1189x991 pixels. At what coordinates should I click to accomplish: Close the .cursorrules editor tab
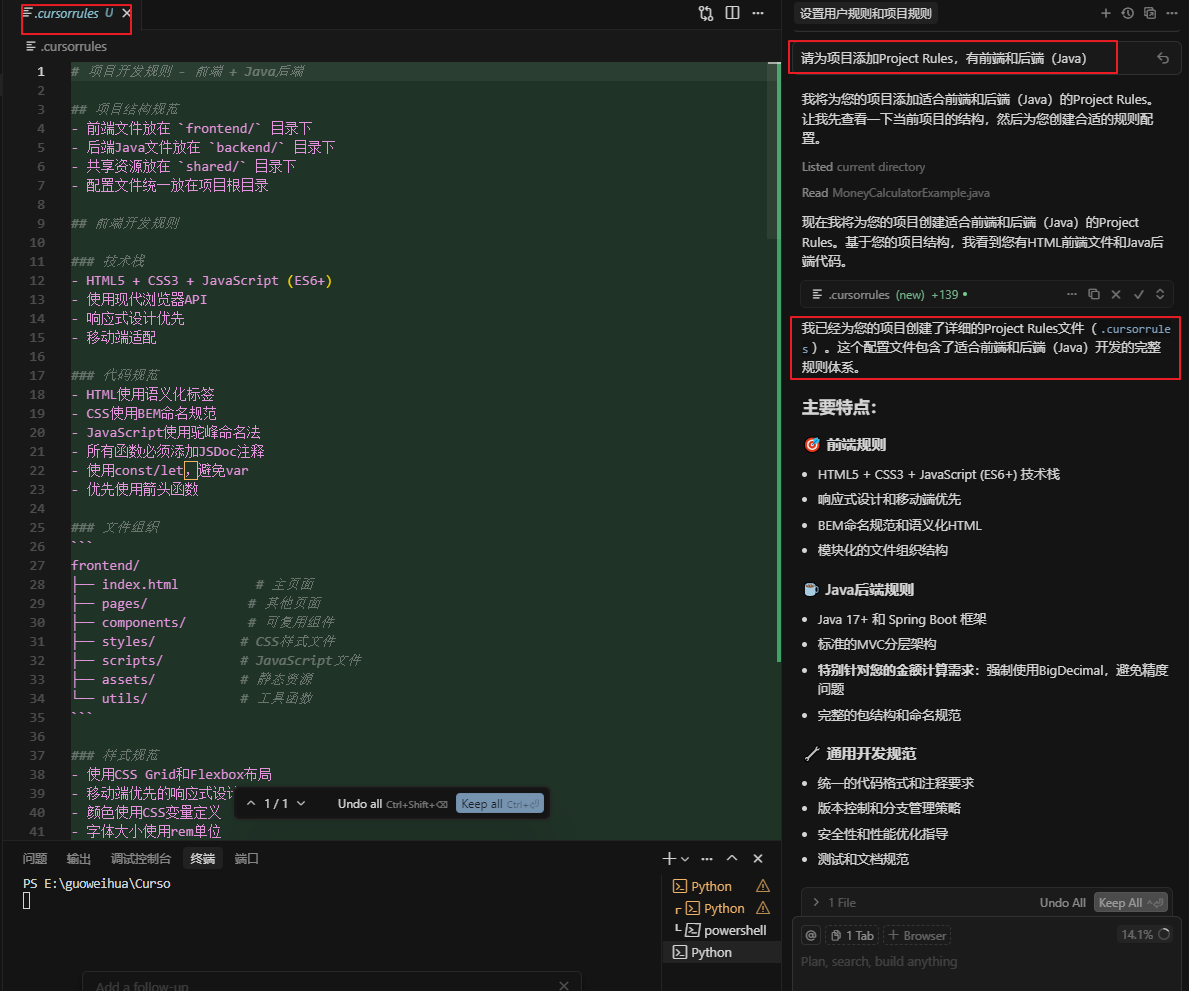[127, 13]
